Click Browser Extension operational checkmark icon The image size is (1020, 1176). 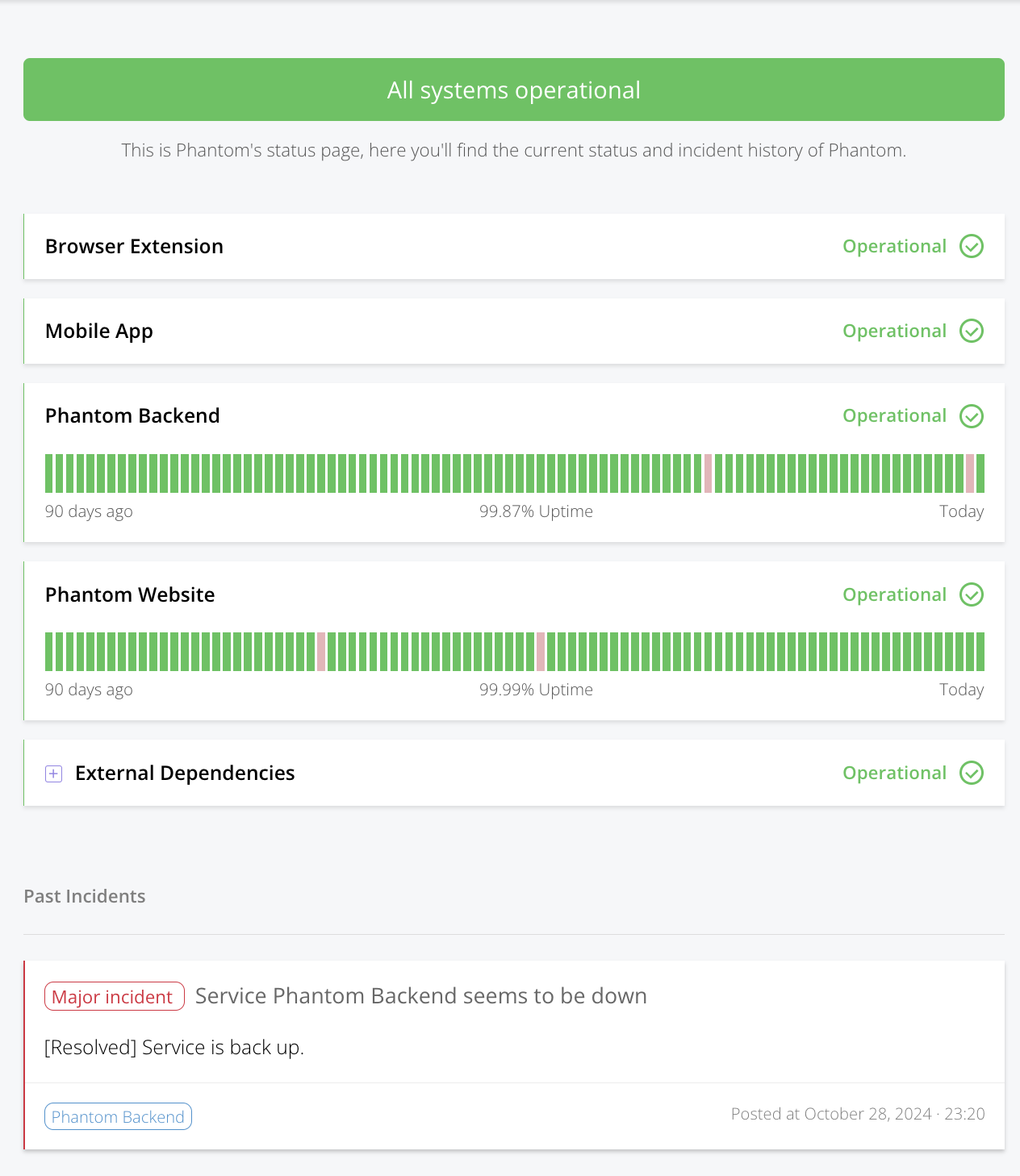click(x=972, y=246)
